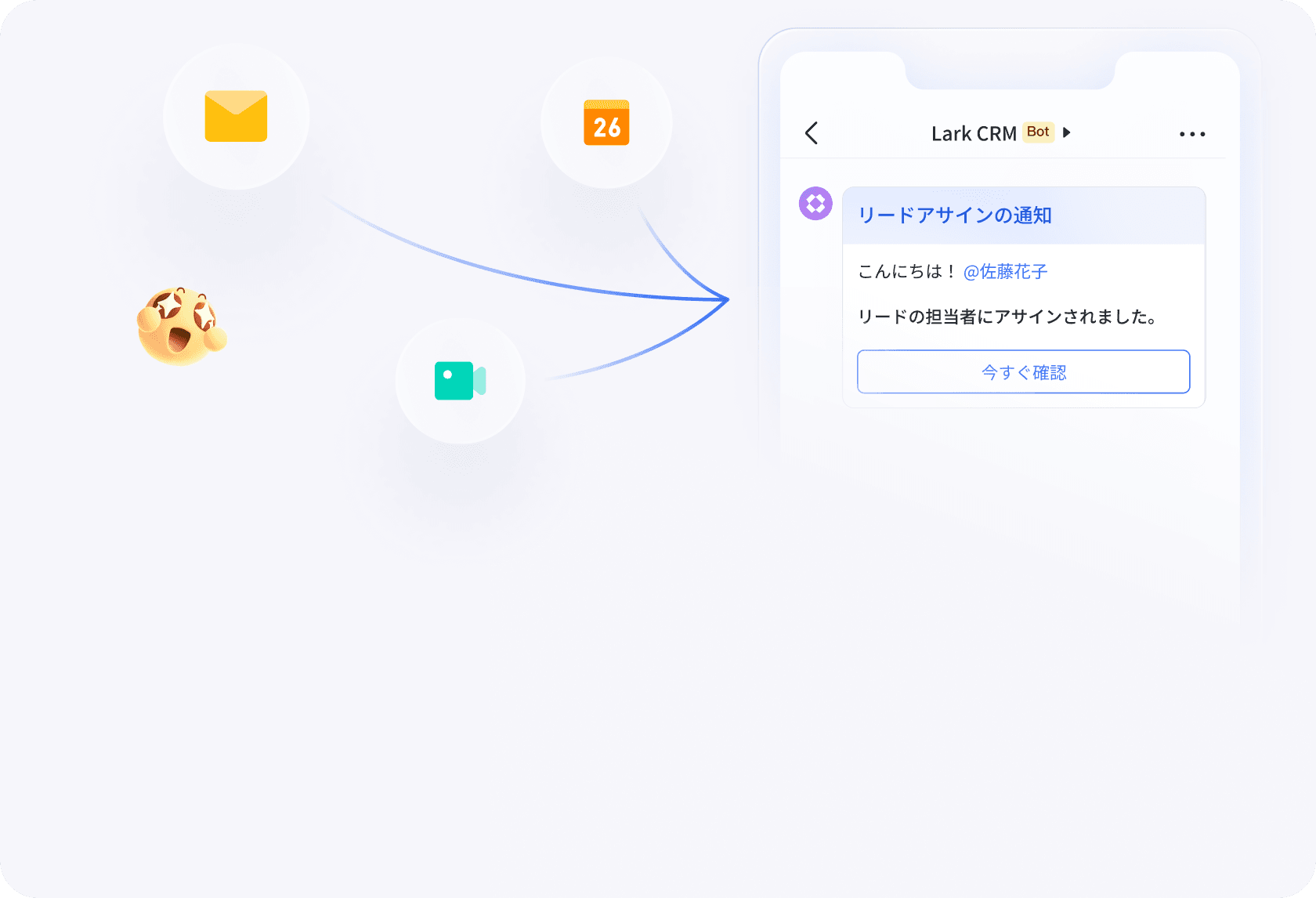1316x898 pixels.
Task: Click the star-eyed emoji sticker
Action: coord(182,325)
